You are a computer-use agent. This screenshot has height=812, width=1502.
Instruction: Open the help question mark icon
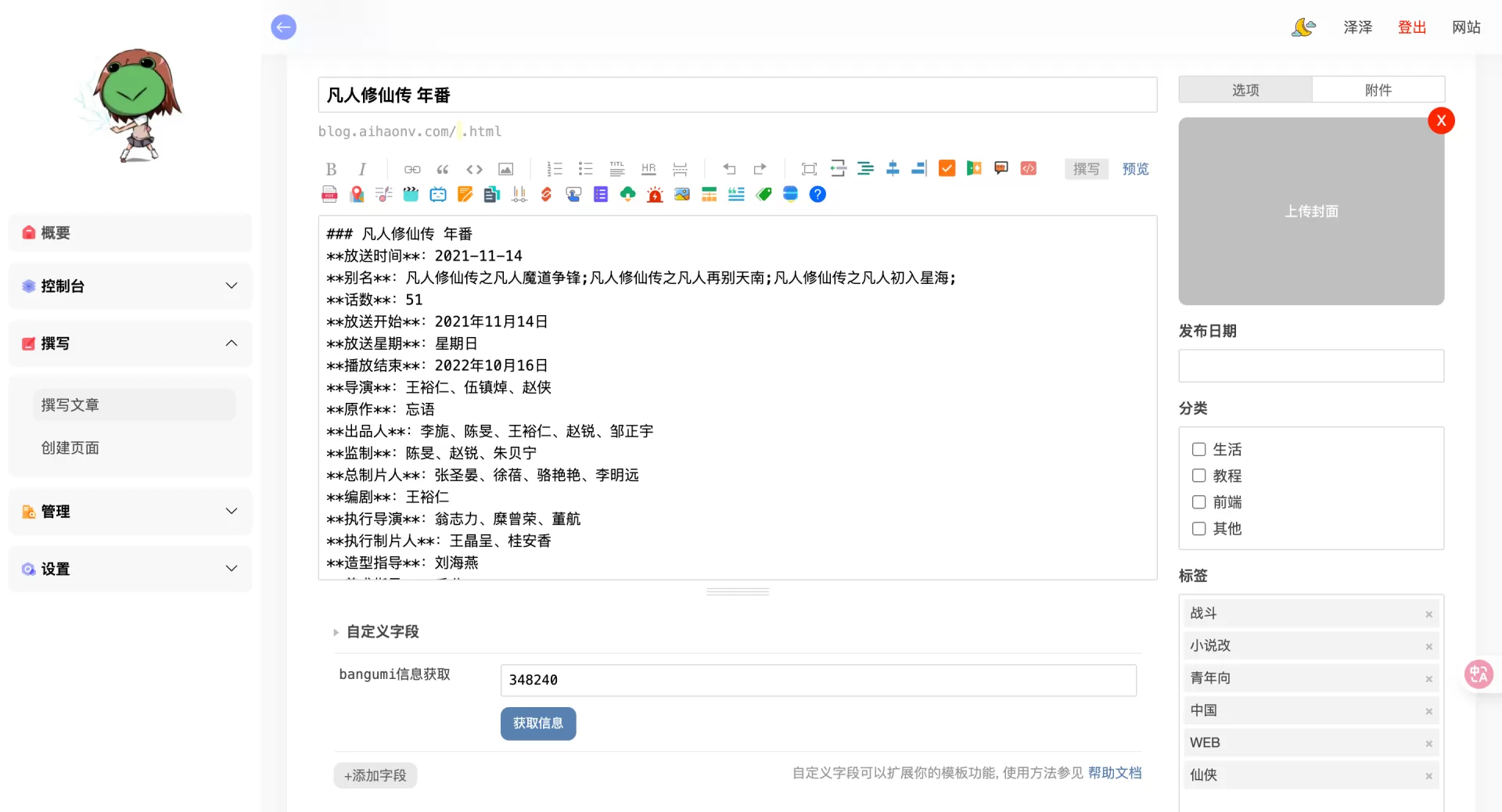pos(817,194)
